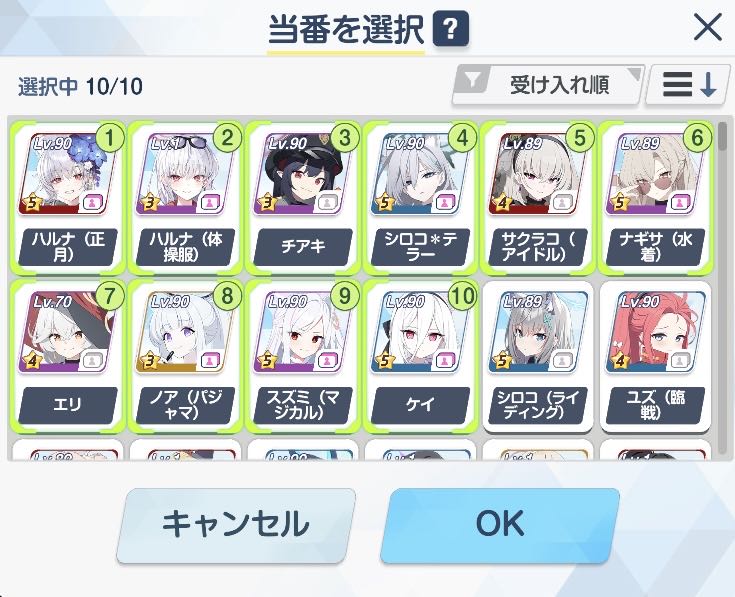
Task: Deselect the ハルナ（体操服）character card
Action: click(x=186, y=198)
